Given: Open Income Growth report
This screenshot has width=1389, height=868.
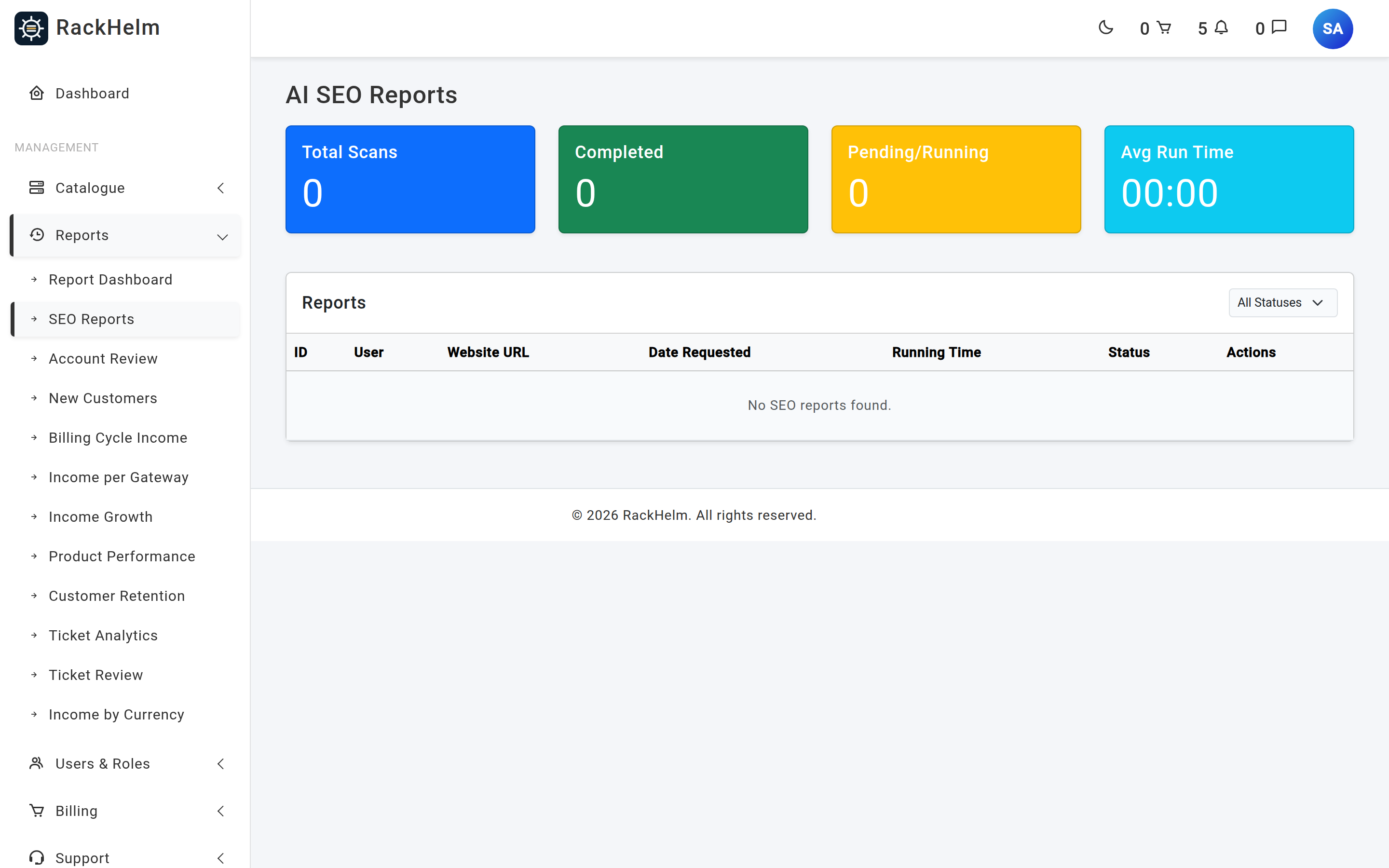Looking at the screenshot, I should pos(125,516).
